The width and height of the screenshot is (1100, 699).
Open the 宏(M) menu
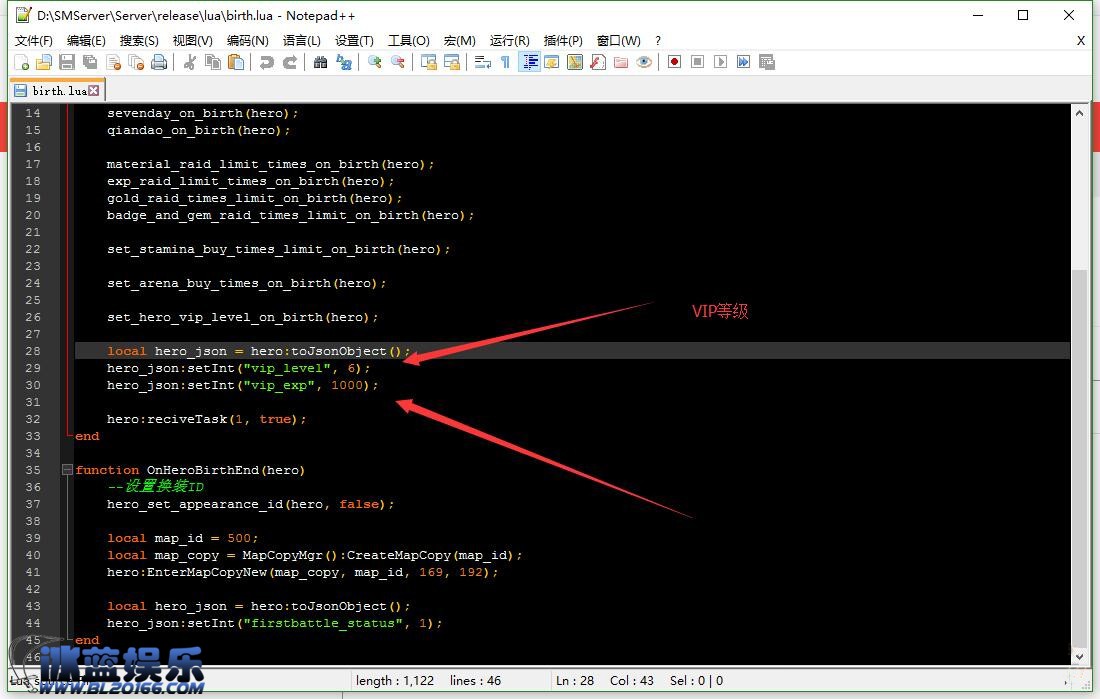tap(460, 41)
